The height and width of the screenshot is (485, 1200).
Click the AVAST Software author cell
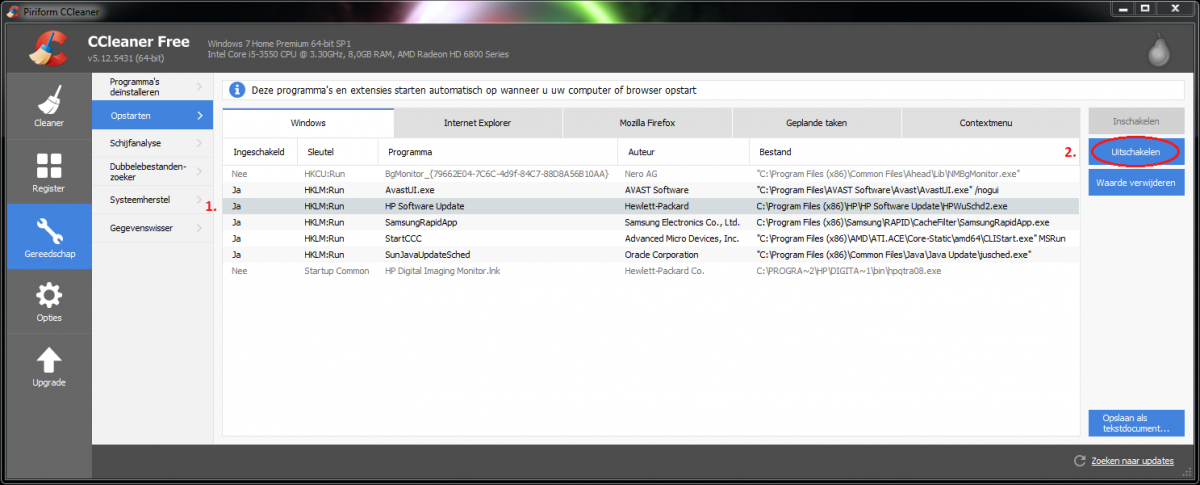coord(657,189)
